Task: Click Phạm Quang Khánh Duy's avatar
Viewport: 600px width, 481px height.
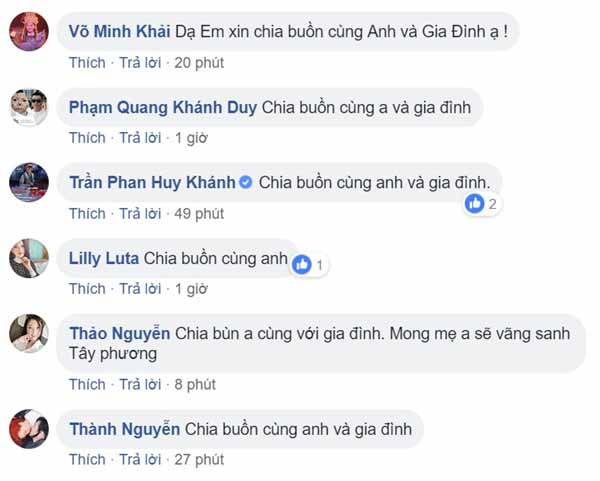Action: 29,107
